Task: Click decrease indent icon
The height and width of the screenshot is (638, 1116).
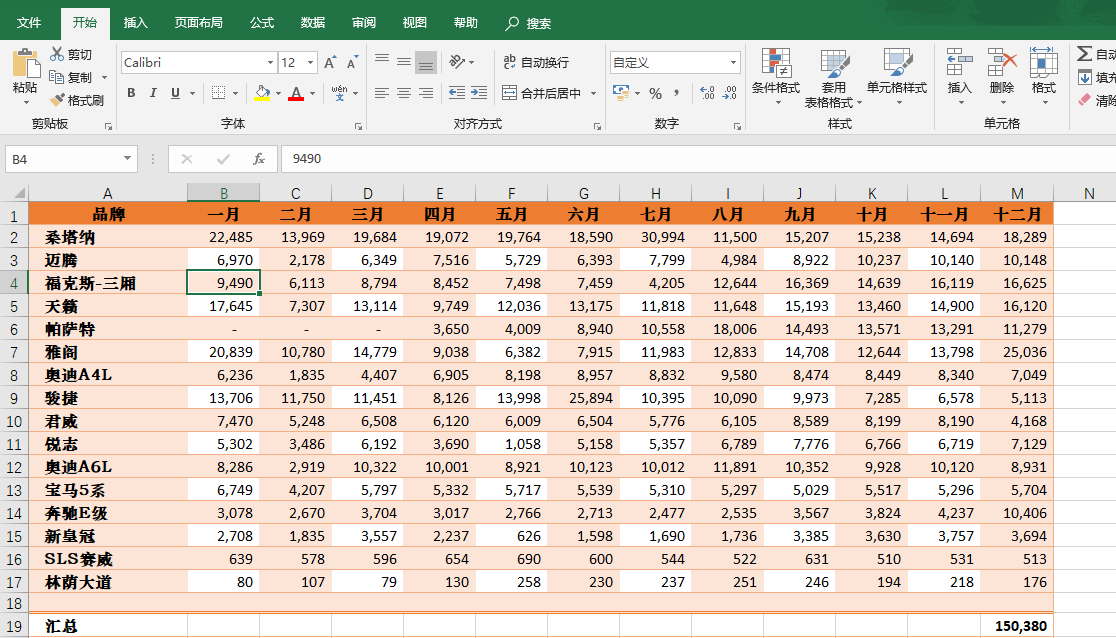Action: (x=457, y=93)
